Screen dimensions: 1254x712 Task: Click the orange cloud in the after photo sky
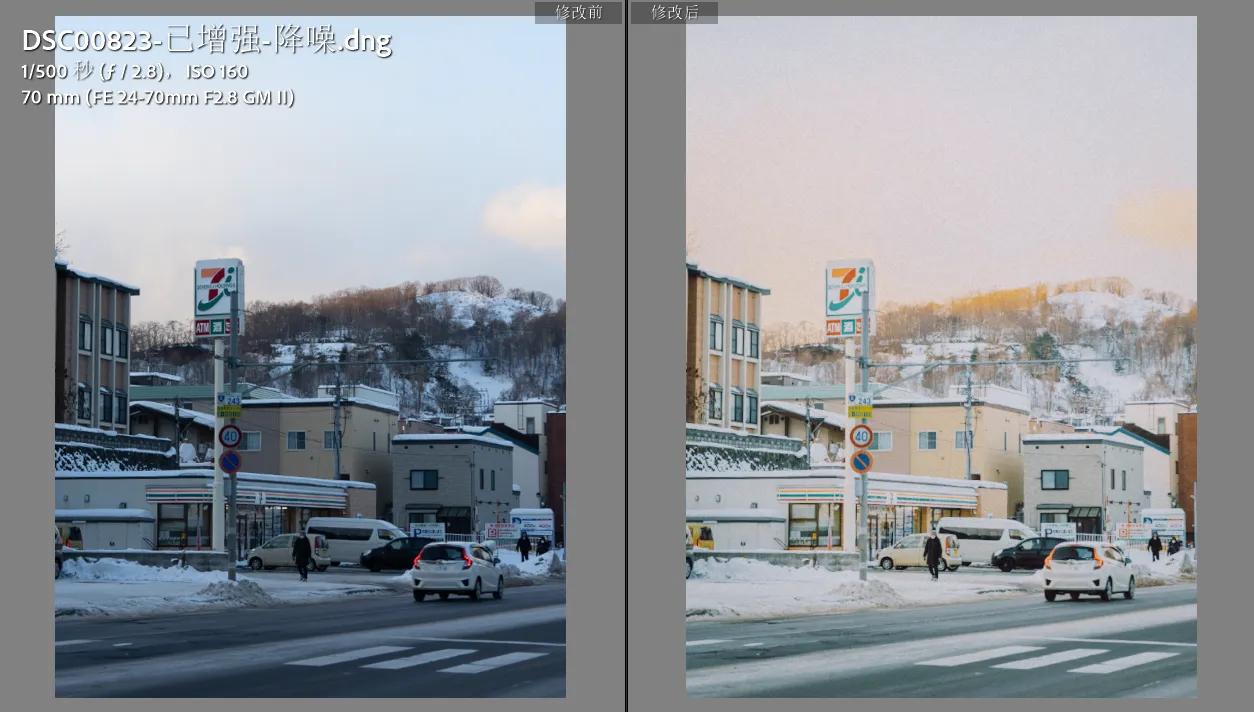1156,218
